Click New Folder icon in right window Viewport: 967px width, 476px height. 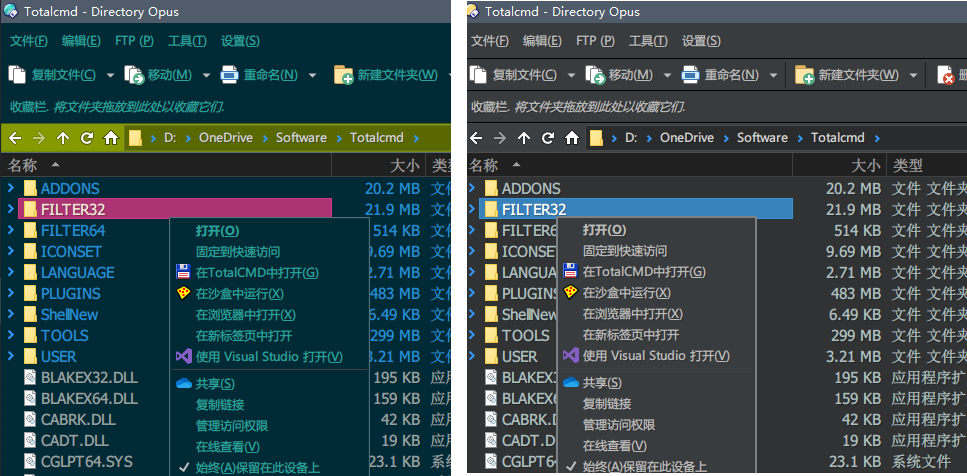point(805,75)
